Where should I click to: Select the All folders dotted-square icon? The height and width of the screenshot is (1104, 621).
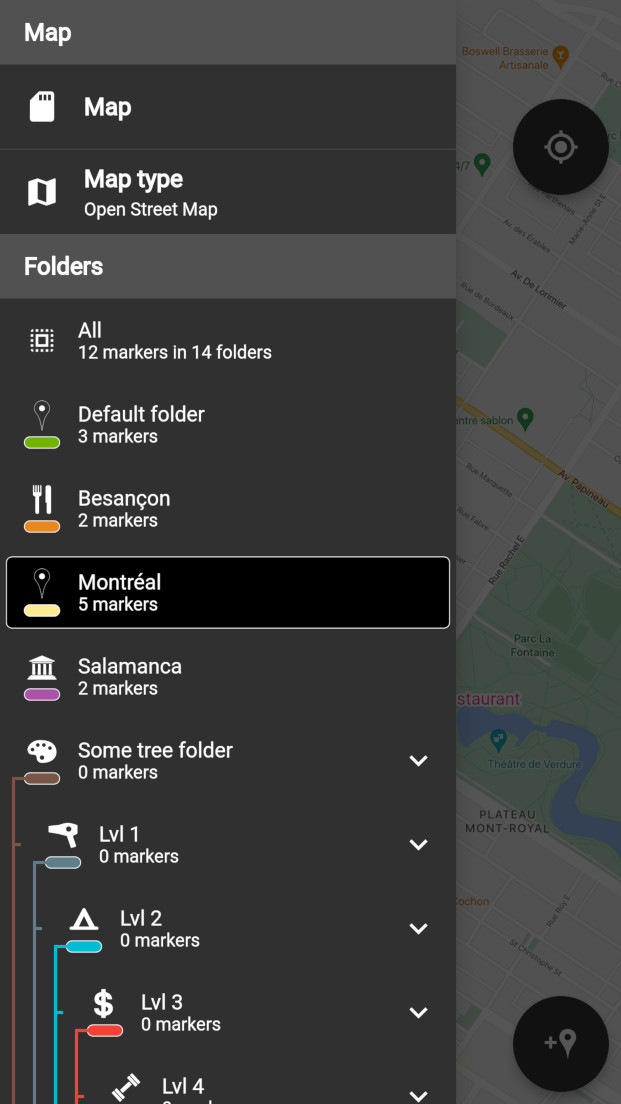pyautogui.click(x=42, y=341)
